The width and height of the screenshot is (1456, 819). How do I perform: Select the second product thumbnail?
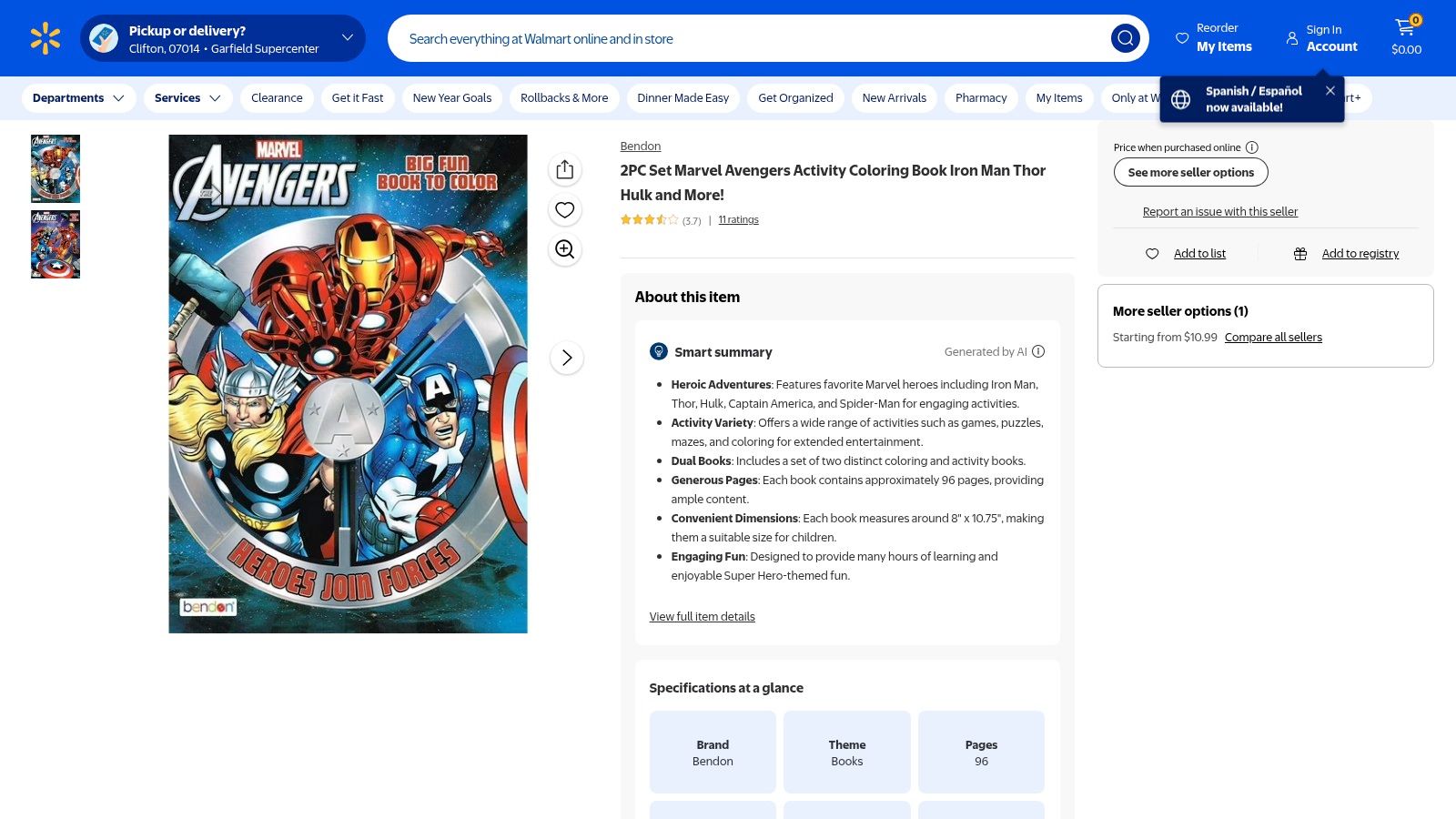pyautogui.click(x=55, y=244)
